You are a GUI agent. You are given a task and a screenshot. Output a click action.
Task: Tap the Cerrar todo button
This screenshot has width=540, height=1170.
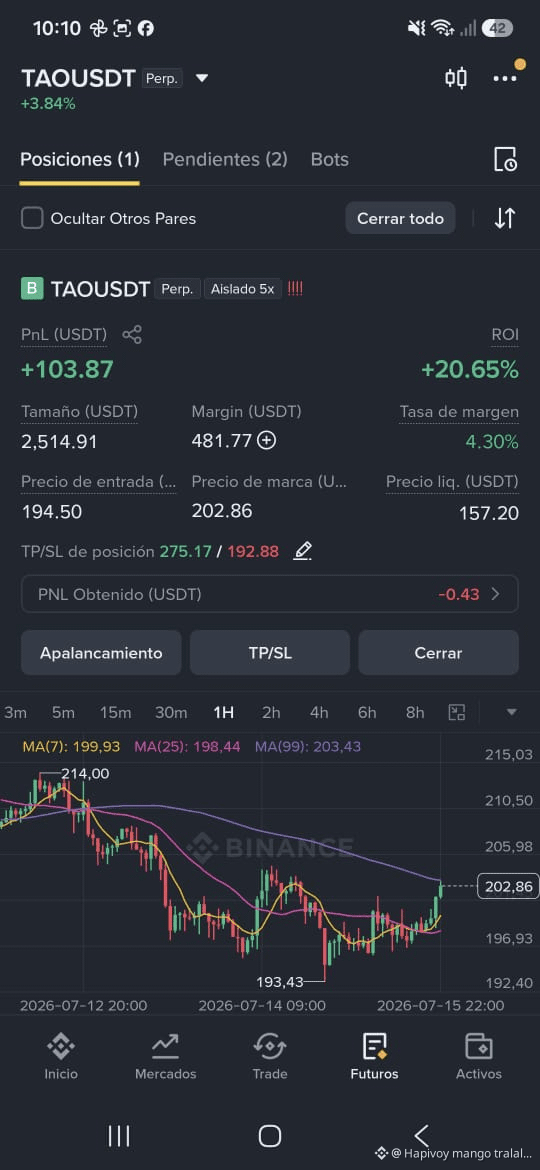(x=401, y=219)
